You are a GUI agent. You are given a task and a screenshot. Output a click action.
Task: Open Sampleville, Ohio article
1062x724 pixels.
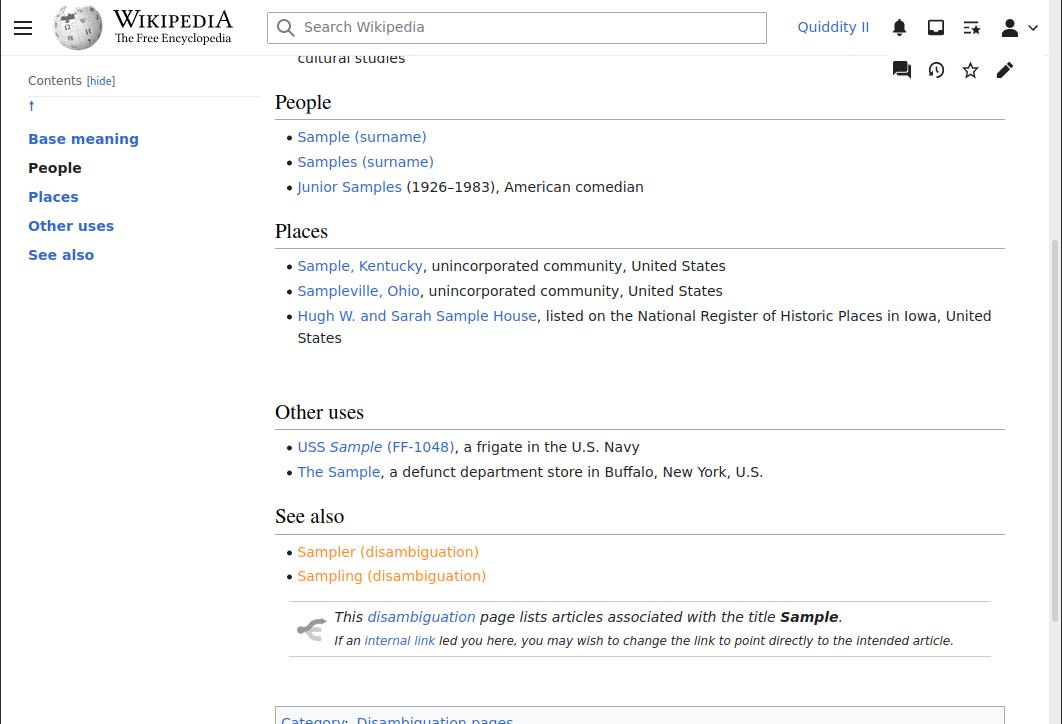pos(358,291)
